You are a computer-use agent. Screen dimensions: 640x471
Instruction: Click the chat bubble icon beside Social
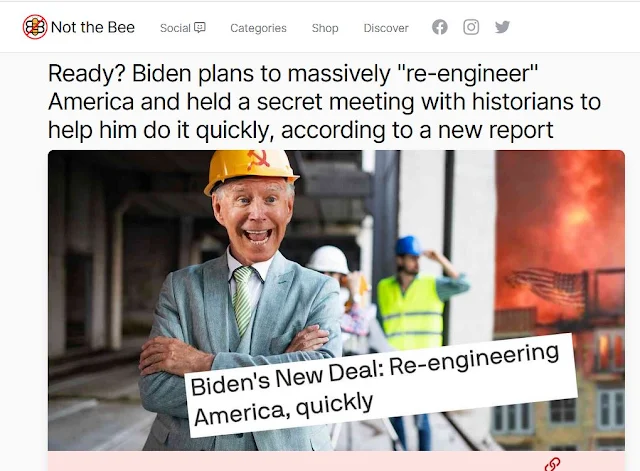(200, 27)
